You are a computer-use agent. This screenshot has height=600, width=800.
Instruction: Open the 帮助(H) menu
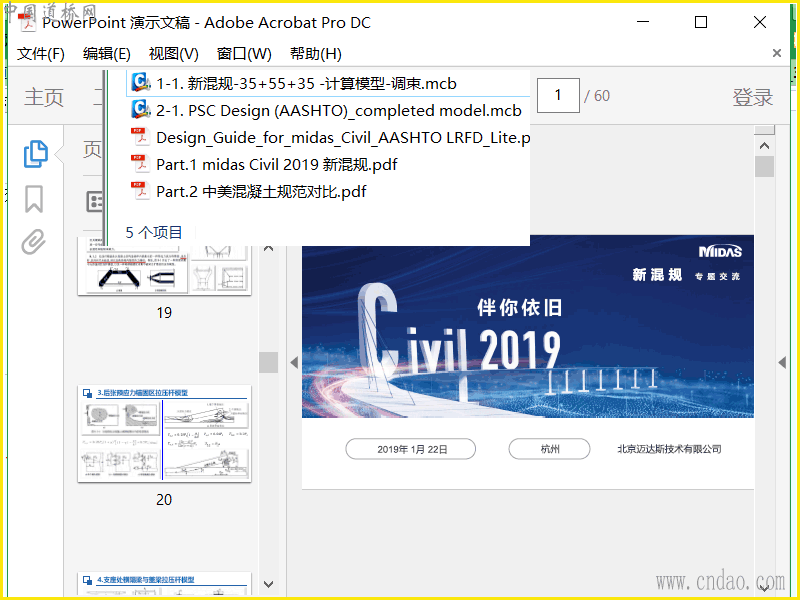316,54
